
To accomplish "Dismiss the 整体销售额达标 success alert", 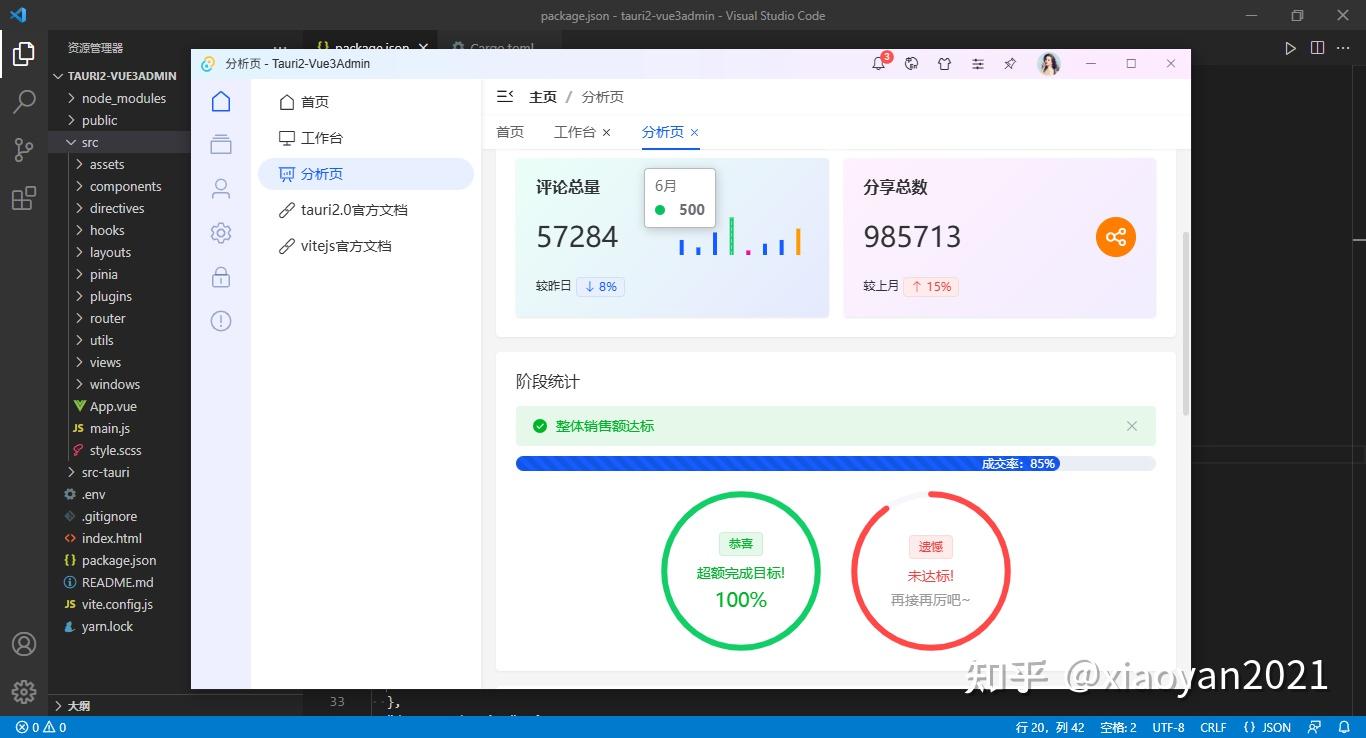I will pos(1131,425).
